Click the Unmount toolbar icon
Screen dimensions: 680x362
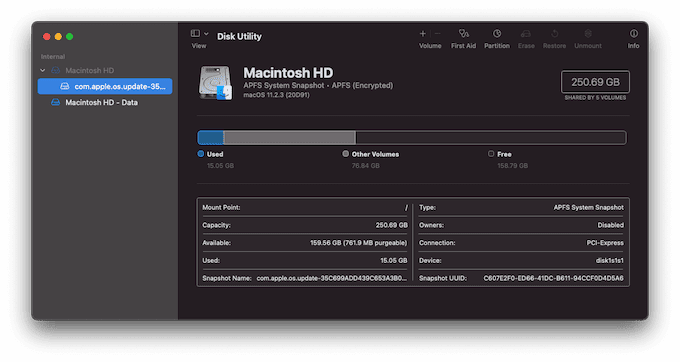588,33
